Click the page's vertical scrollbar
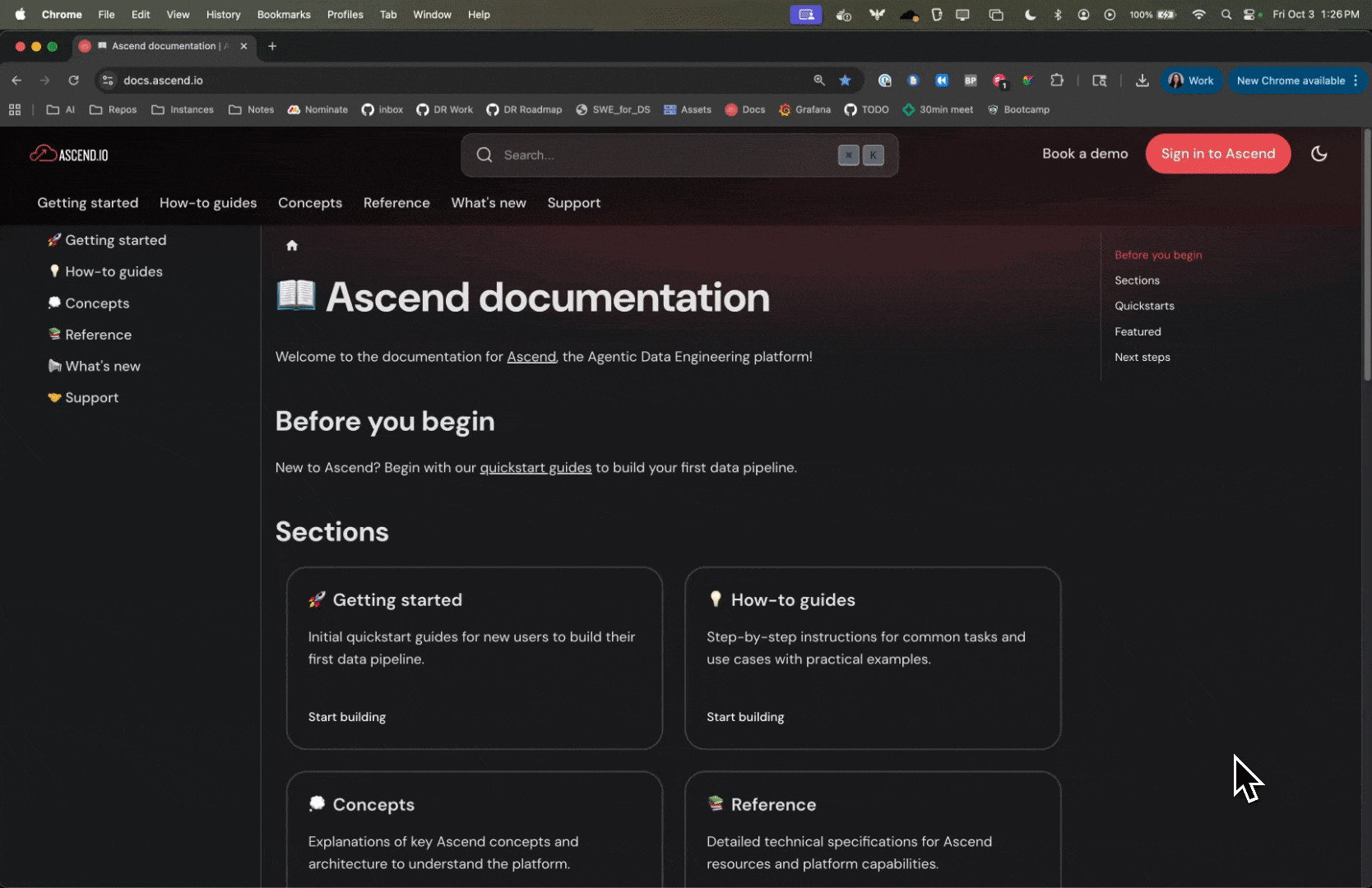 [1367, 255]
